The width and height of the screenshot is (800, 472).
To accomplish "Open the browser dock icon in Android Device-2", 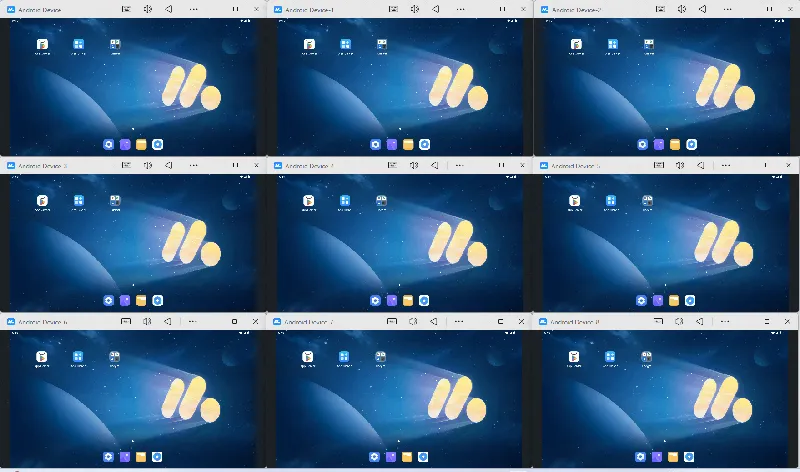I will click(691, 144).
